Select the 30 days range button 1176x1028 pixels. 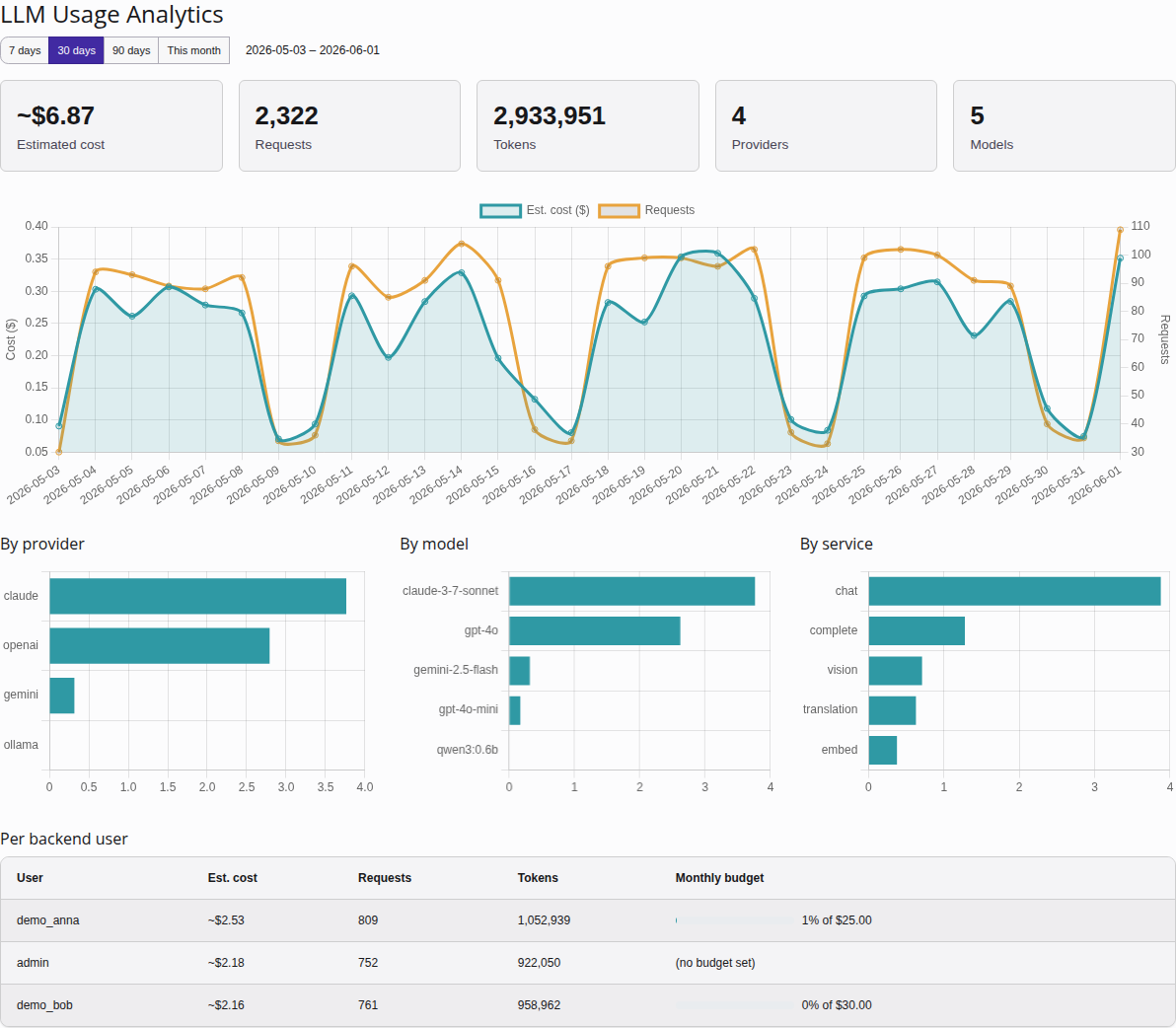[76, 50]
